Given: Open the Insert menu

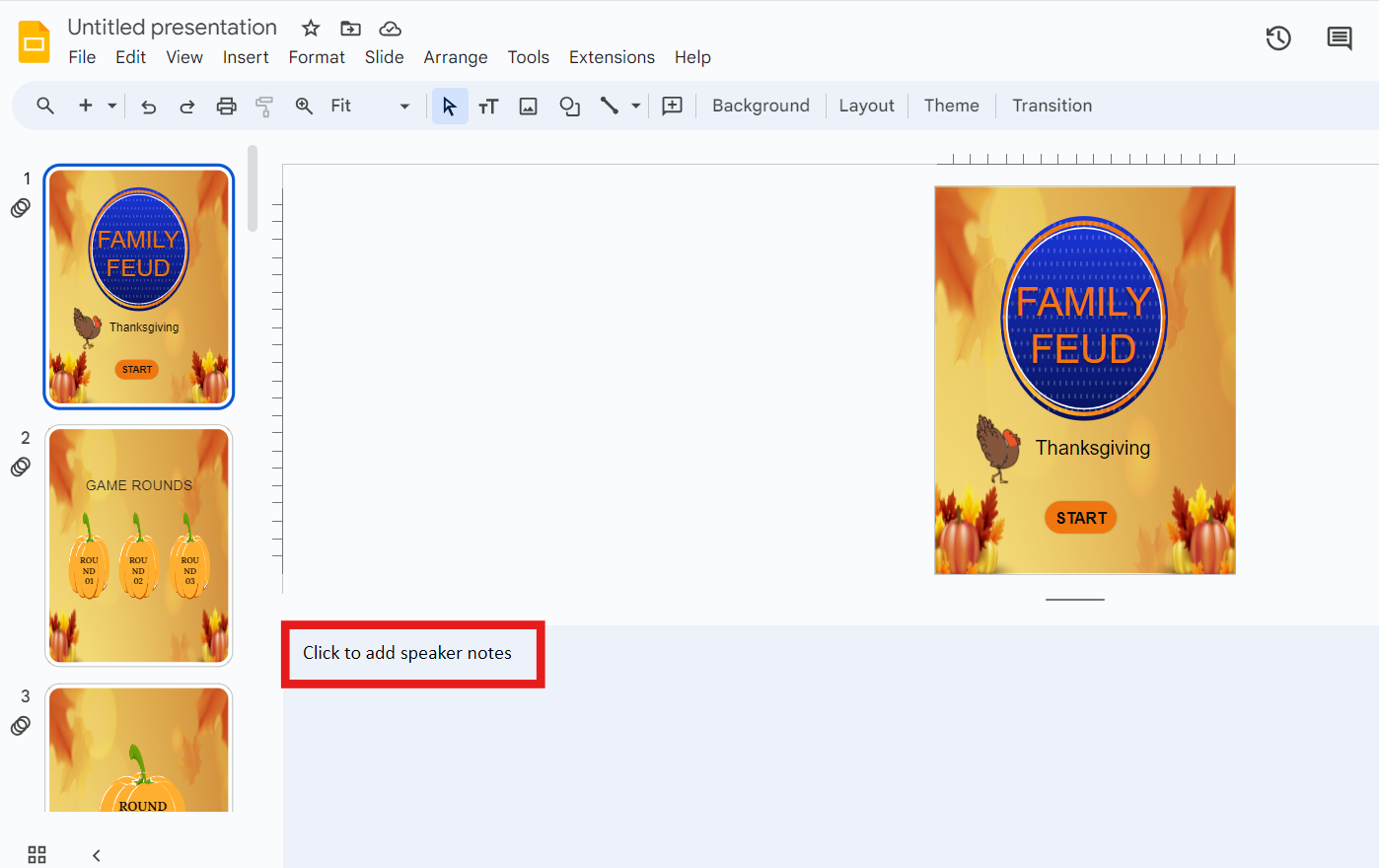Looking at the screenshot, I should pyautogui.click(x=246, y=57).
